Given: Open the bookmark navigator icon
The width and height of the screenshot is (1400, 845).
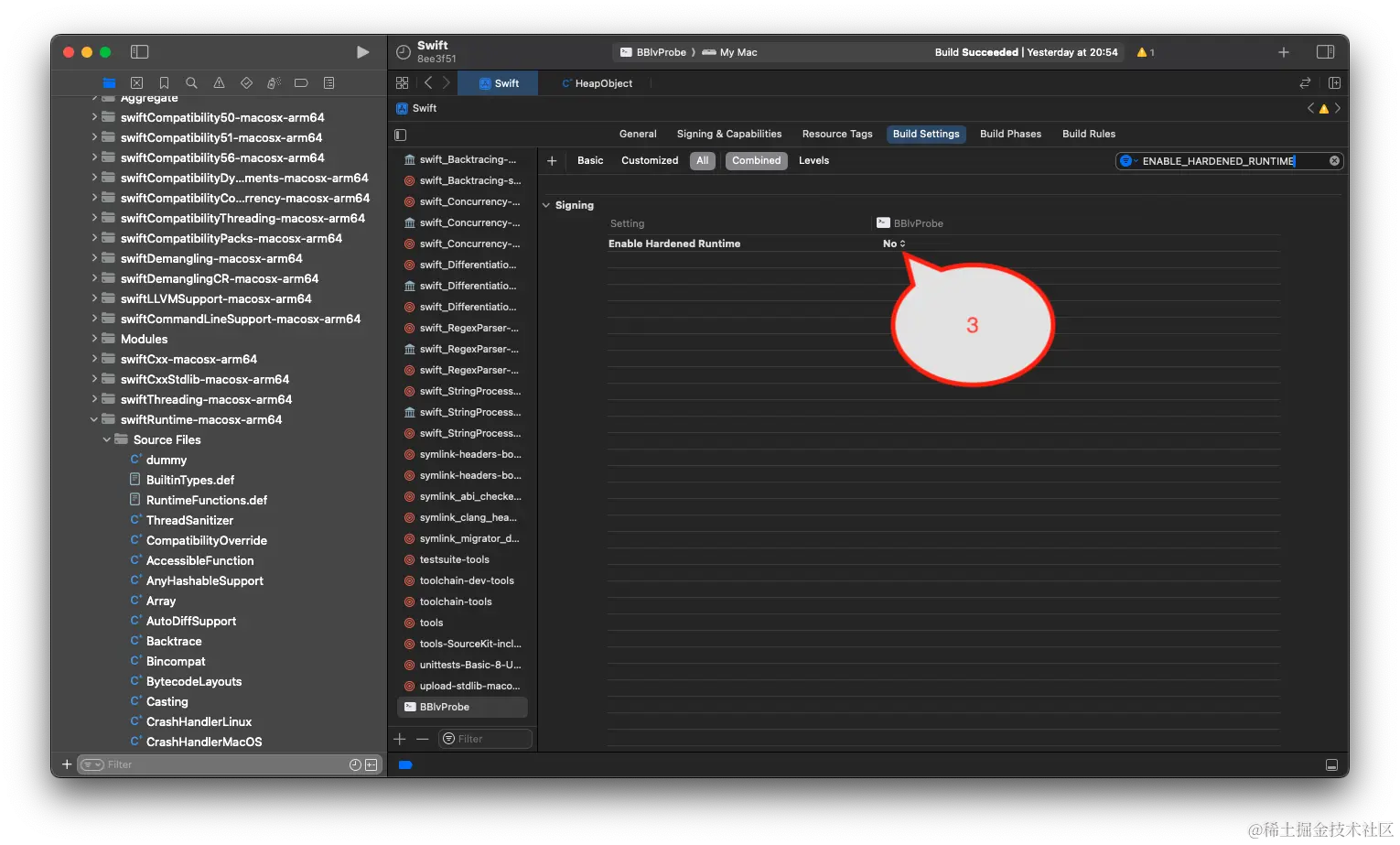Looking at the screenshot, I should pos(164,82).
